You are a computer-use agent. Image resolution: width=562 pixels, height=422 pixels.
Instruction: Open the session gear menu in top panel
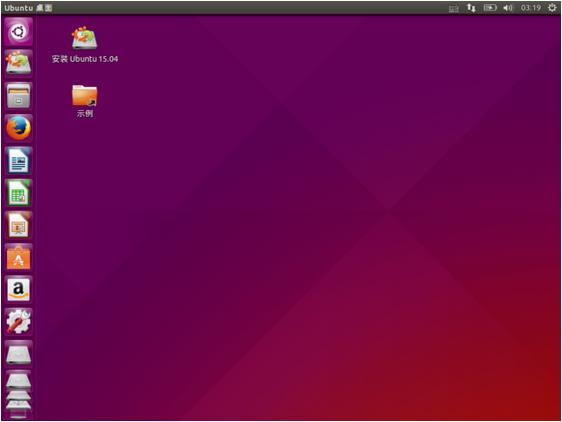[x=552, y=8]
